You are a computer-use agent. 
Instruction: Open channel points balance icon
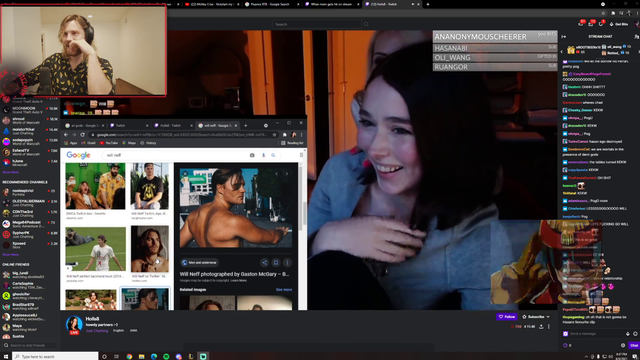(566, 345)
